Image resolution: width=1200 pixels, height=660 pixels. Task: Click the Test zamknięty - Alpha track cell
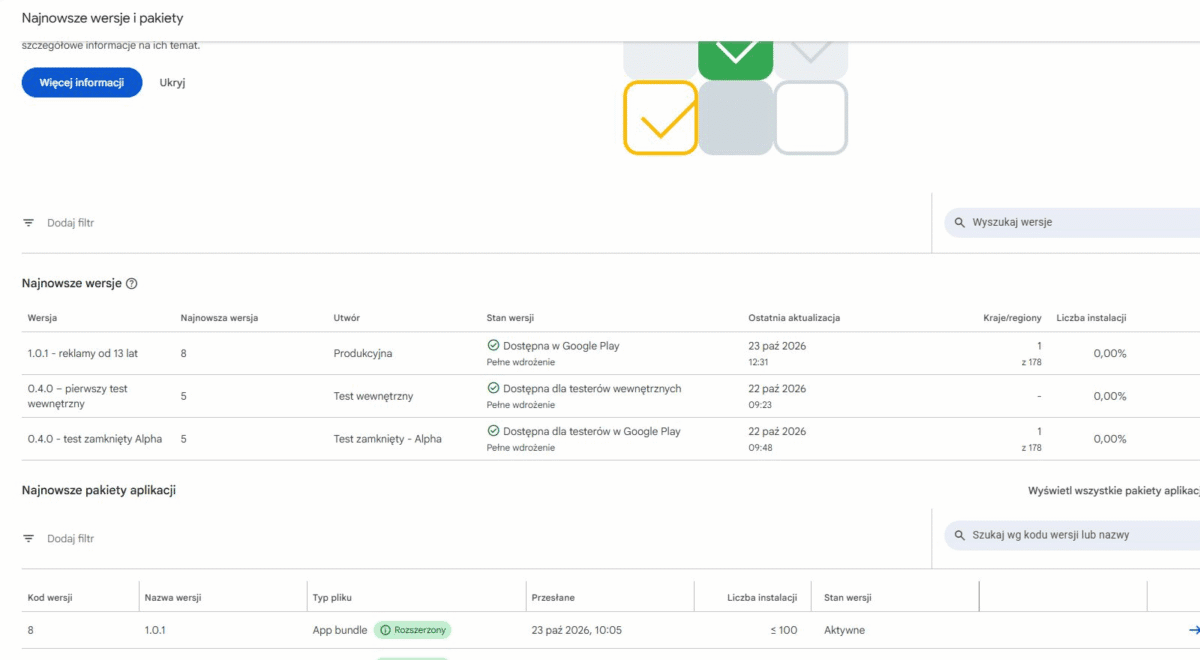coord(387,439)
